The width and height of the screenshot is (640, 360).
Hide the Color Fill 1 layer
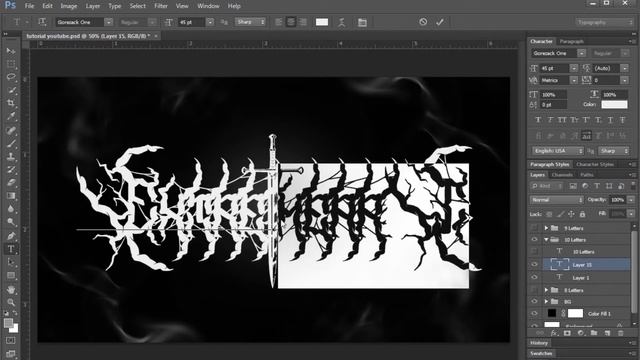coord(534,313)
